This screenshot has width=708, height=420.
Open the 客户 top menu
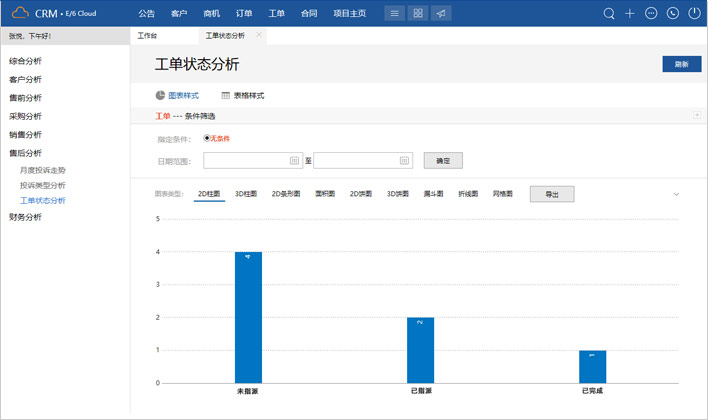tap(179, 14)
